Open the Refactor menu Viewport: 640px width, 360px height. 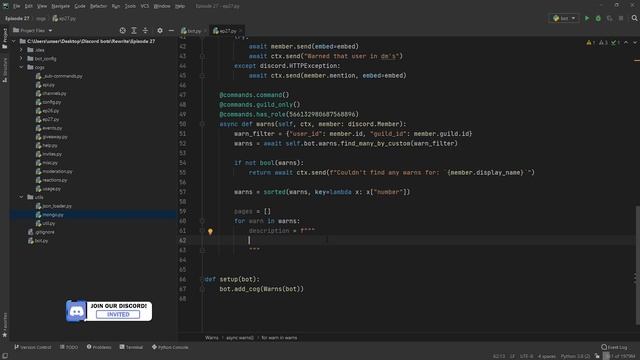[x=98, y=6]
